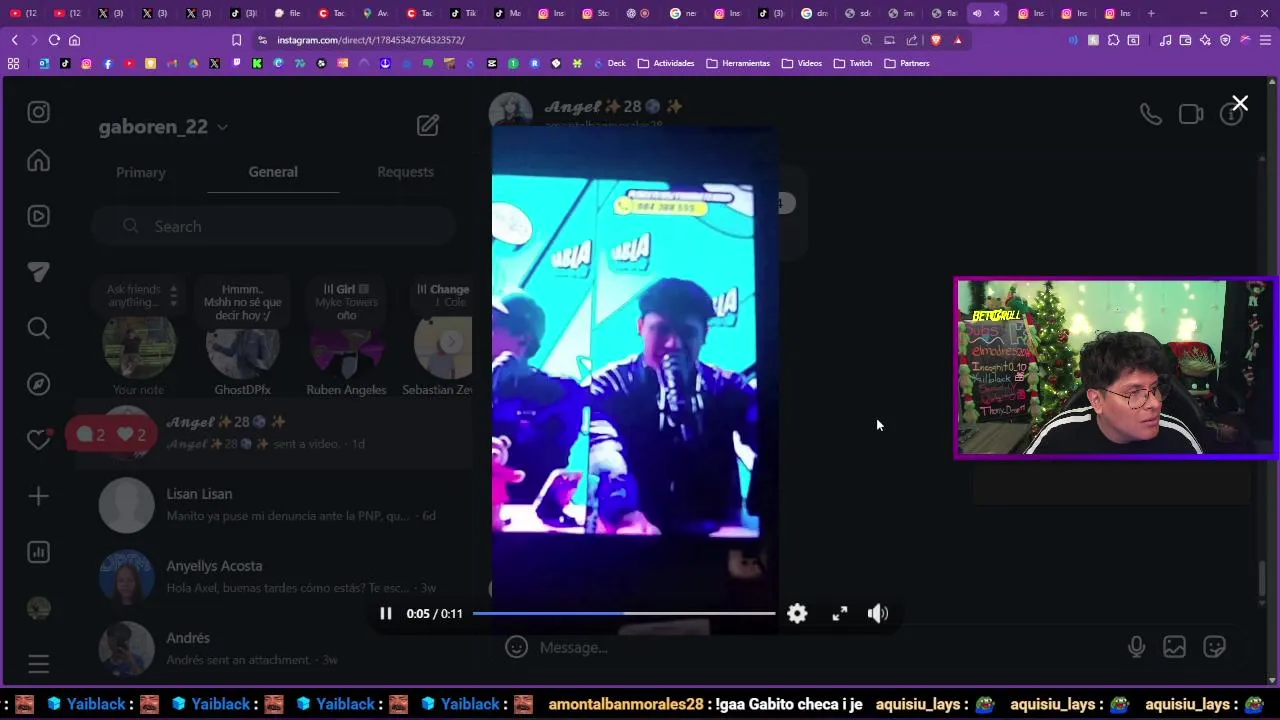Open Messages paper plane icon in the sidebar
The height and width of the screenshot is (720, 1280).
[38, 272]
